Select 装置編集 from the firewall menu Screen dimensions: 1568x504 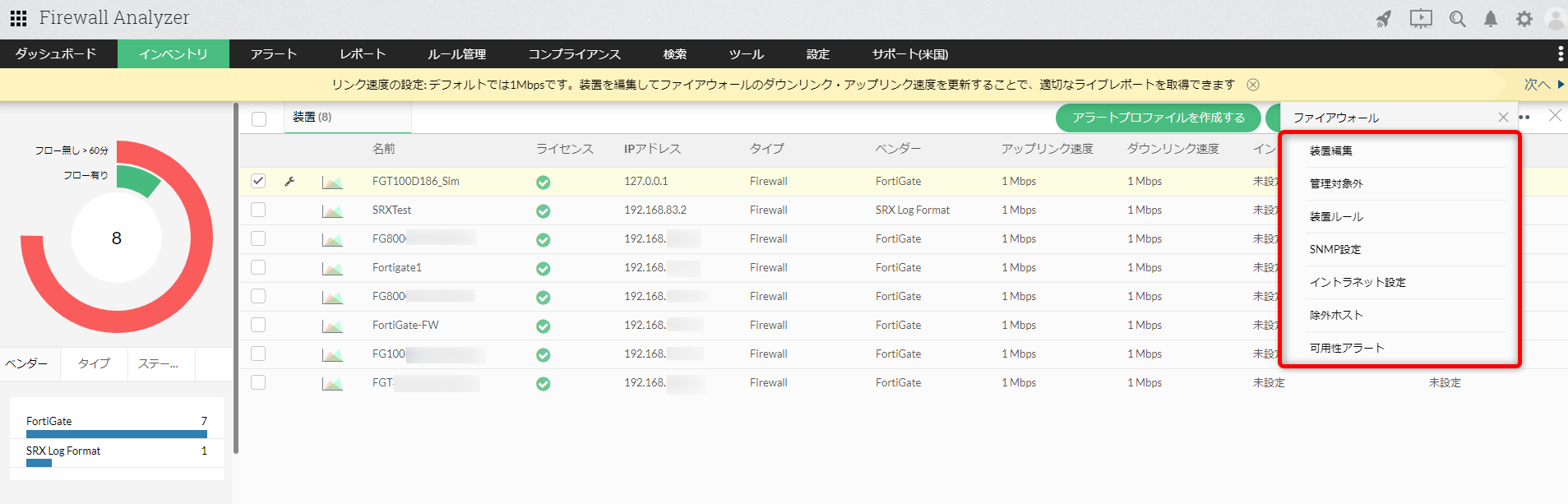(1330, 150)
